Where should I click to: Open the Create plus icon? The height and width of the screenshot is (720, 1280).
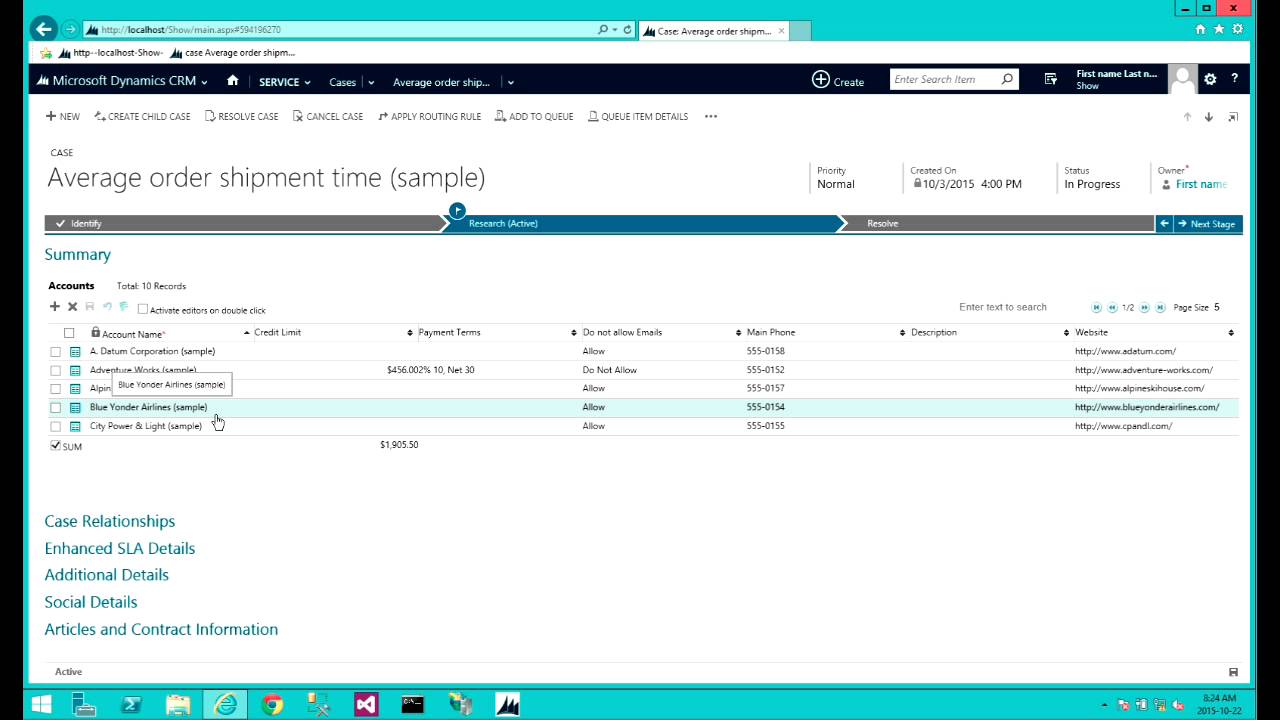click(821, 80)
